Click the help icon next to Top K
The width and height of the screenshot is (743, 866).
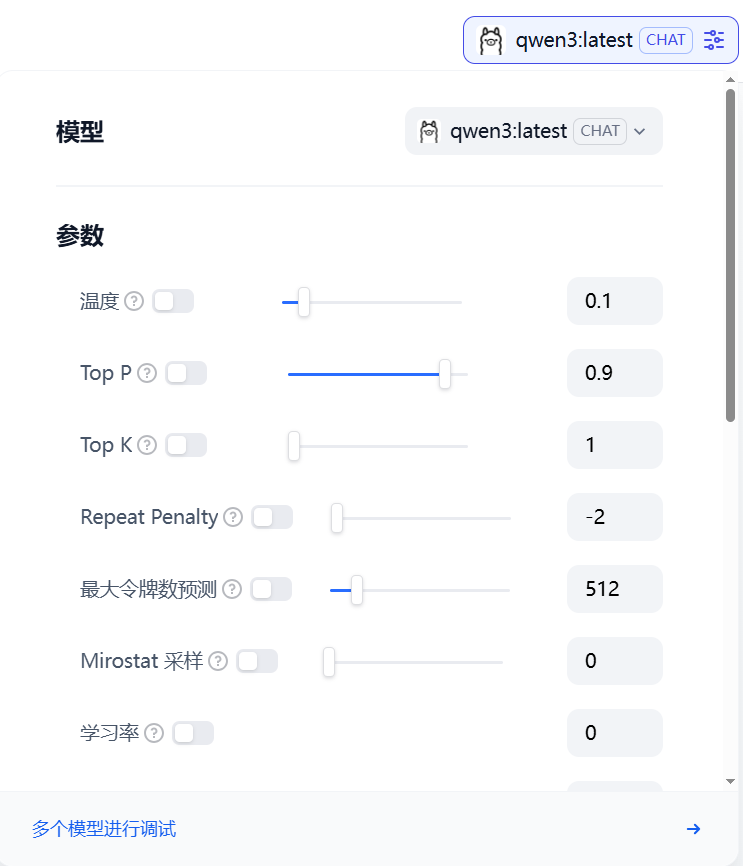[147, 445]
